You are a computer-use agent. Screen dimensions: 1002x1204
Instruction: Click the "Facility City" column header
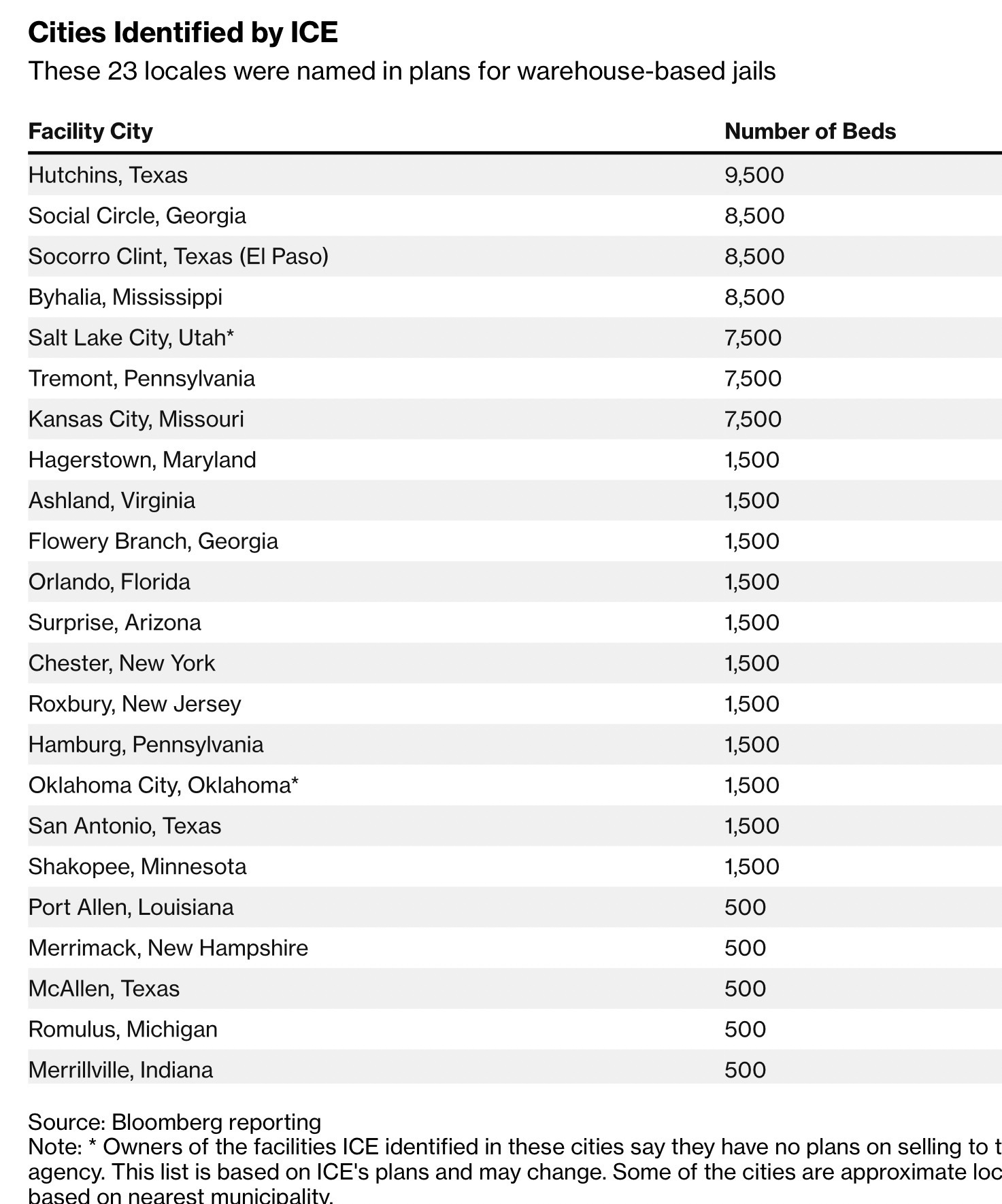pyautogui.click(x=90, y=131)
